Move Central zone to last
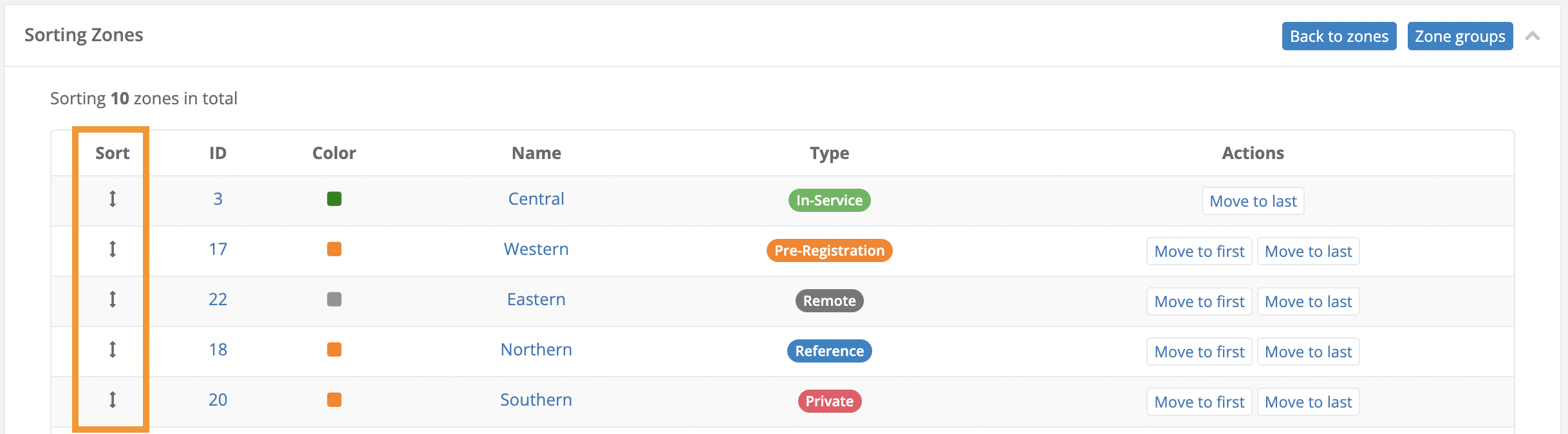This screenshot has width=1568, height=434. [x=1253, y=201]
